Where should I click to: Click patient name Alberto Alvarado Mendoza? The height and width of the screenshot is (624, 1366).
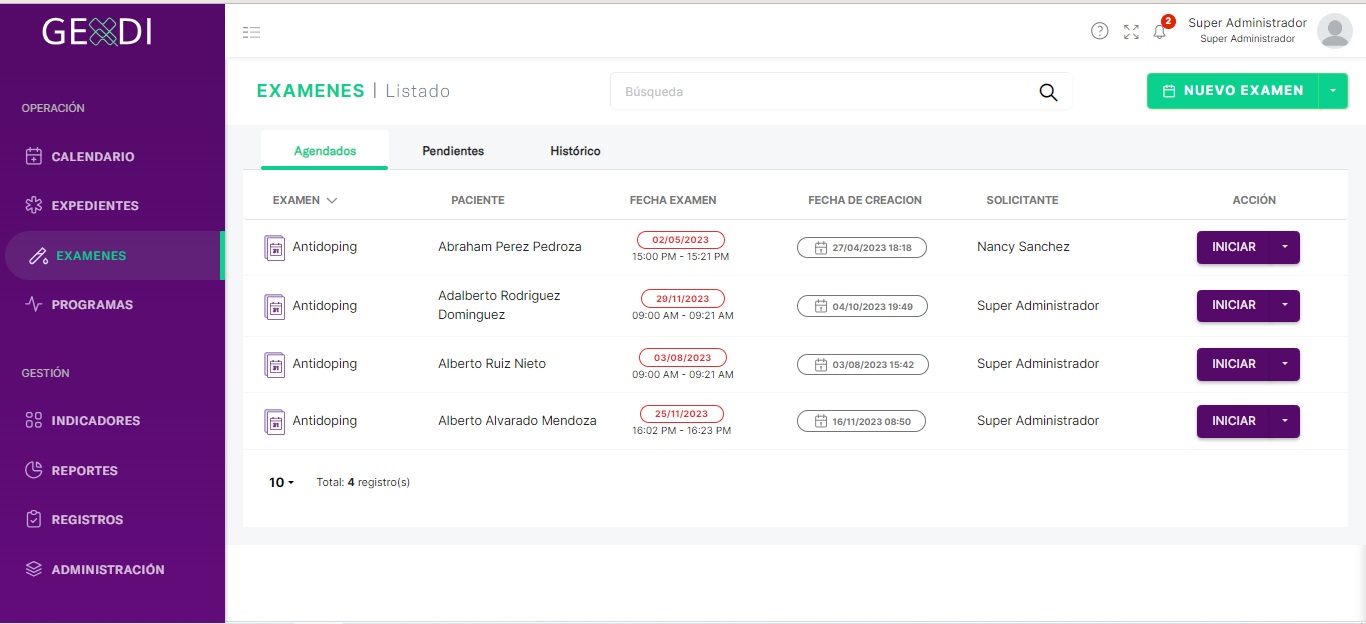pyautogui.click(x=517, y=421)
